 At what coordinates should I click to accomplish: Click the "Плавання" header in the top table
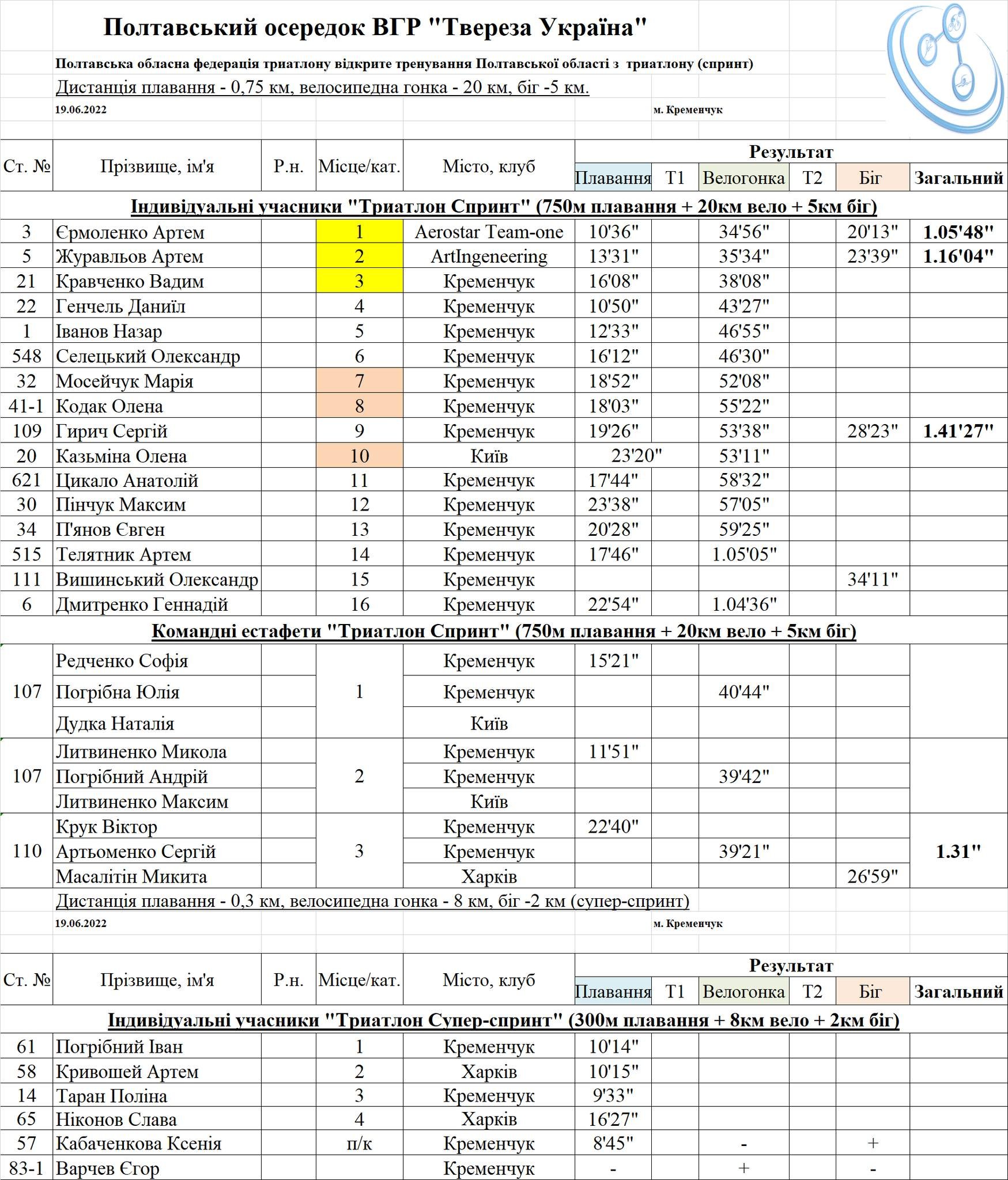coord(613,178)
